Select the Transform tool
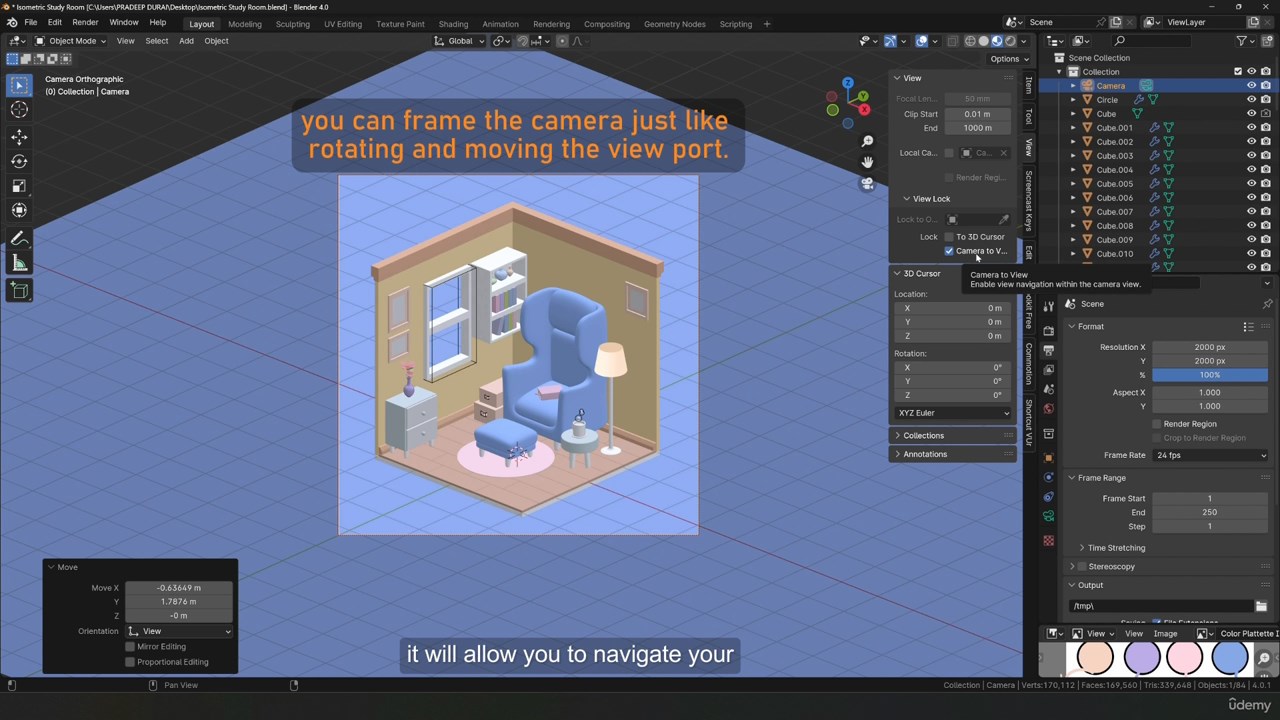The image size is (1280, 720). (19, 210)
